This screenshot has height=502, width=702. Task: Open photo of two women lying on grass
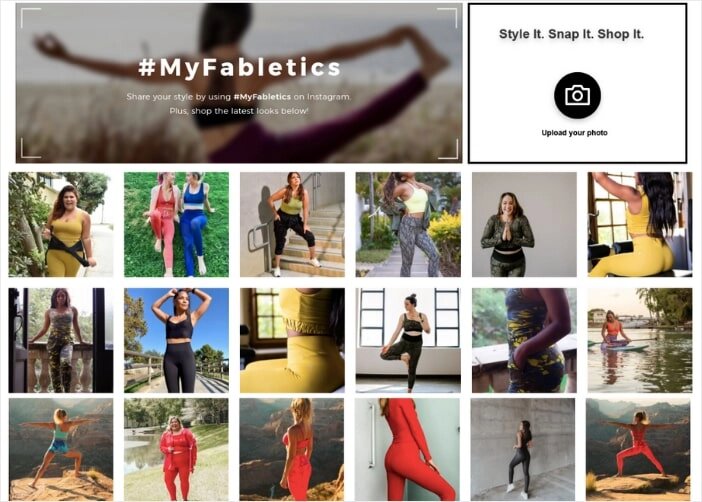click(x=176, y=224)
